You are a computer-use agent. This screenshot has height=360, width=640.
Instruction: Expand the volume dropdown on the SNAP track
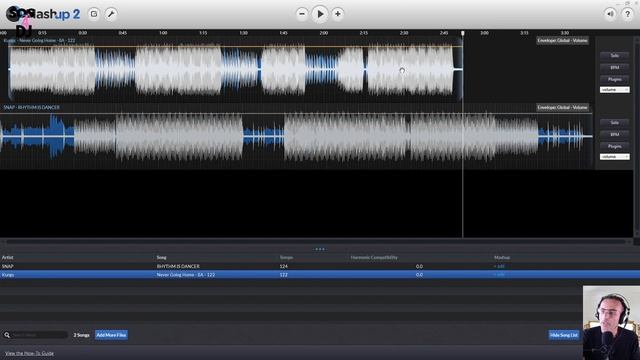tap(614, 157)
